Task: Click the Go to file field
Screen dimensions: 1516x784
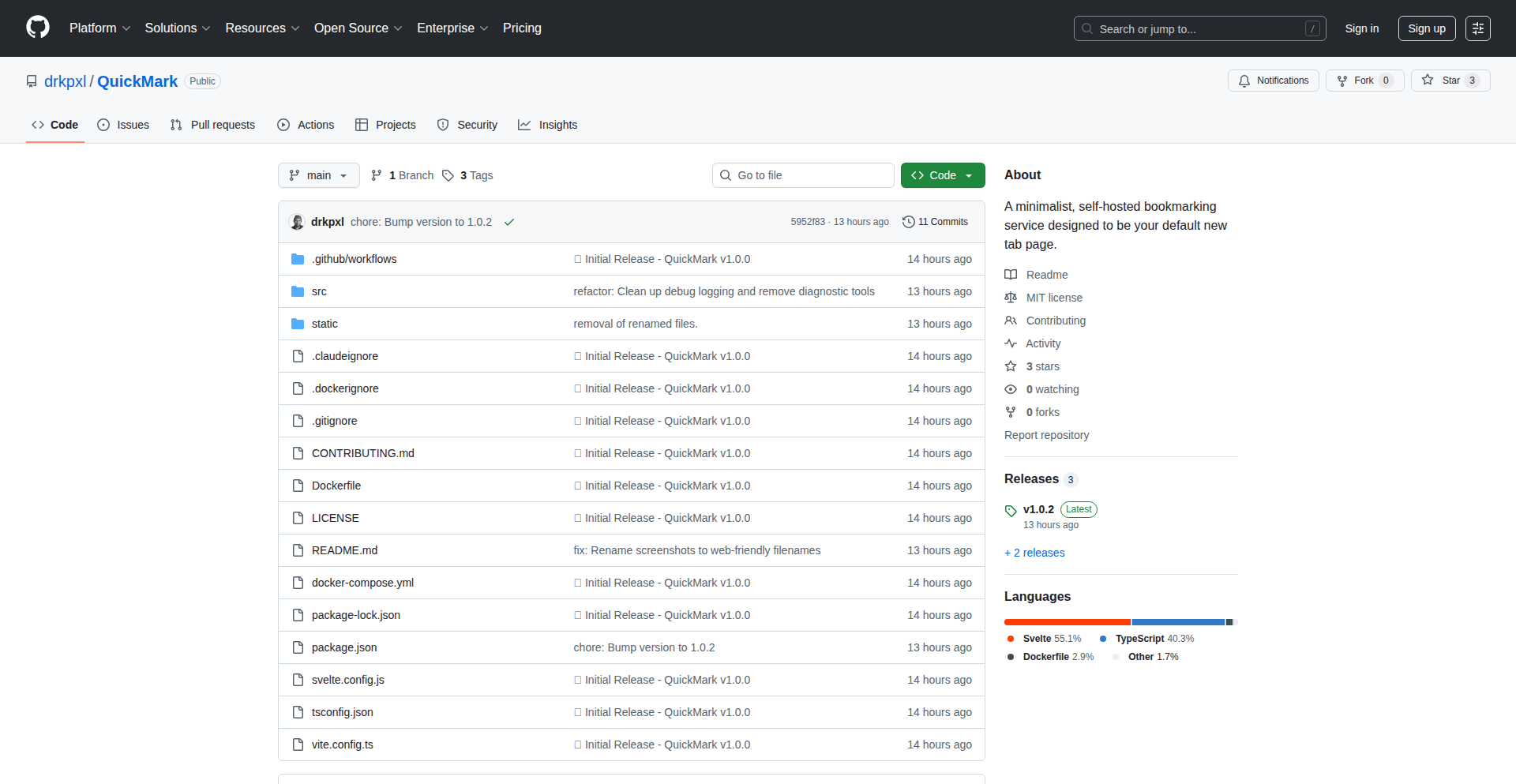Action: click(x=803, y=175)
